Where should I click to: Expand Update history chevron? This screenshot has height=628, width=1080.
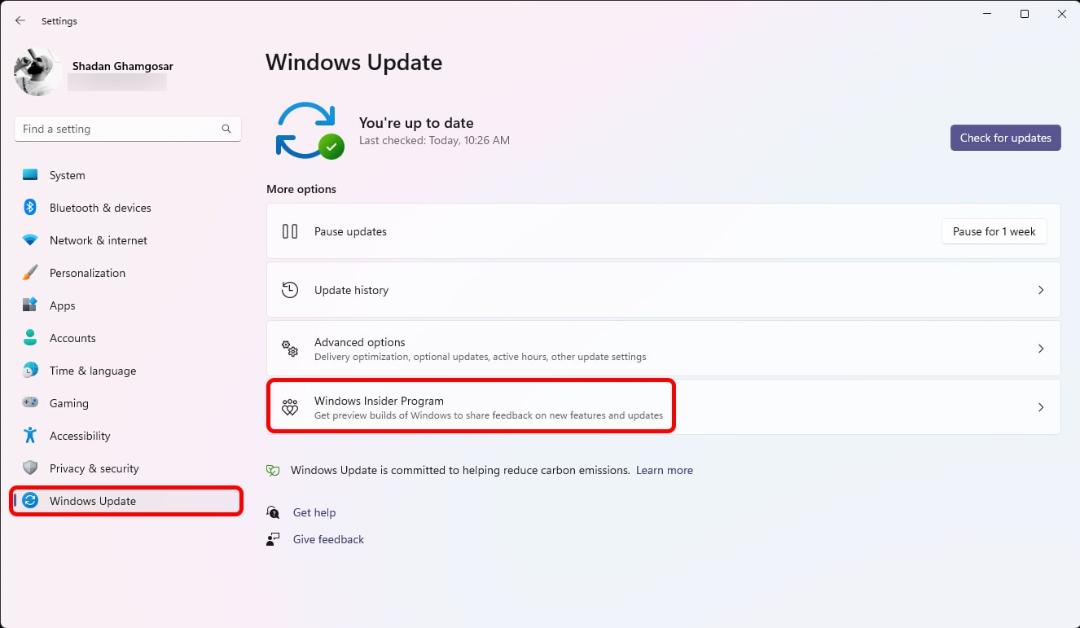(x=1040, y=290)
